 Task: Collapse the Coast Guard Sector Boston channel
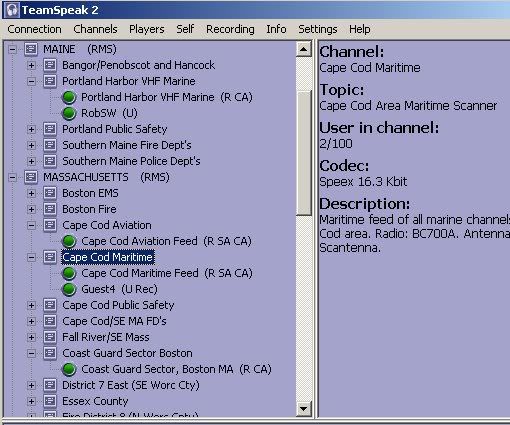pyautogui.click(x=31, y=353)
